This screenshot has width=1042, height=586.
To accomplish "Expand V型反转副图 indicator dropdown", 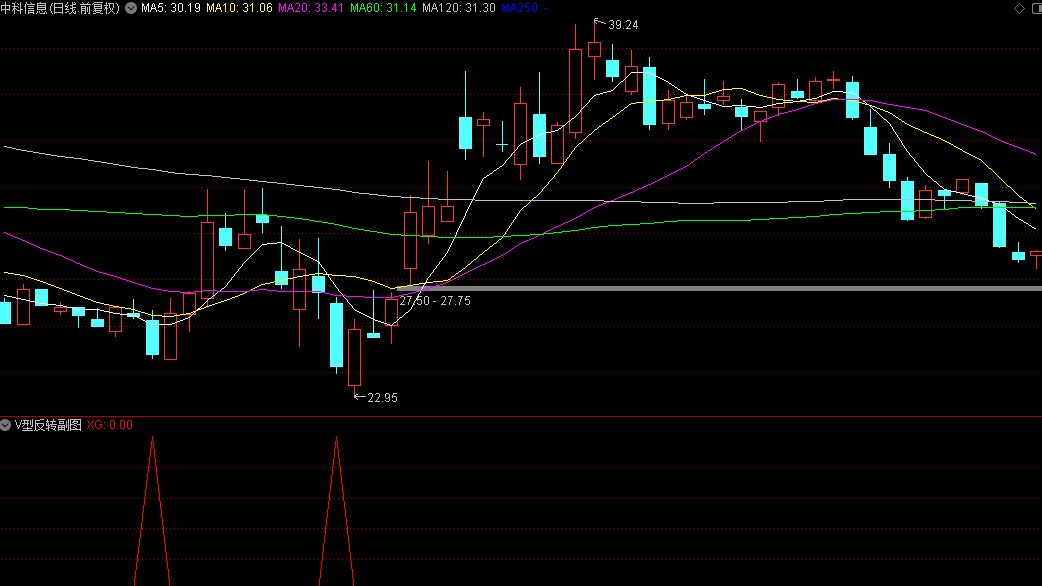I will pyautogui.click(x=5, y=425).
